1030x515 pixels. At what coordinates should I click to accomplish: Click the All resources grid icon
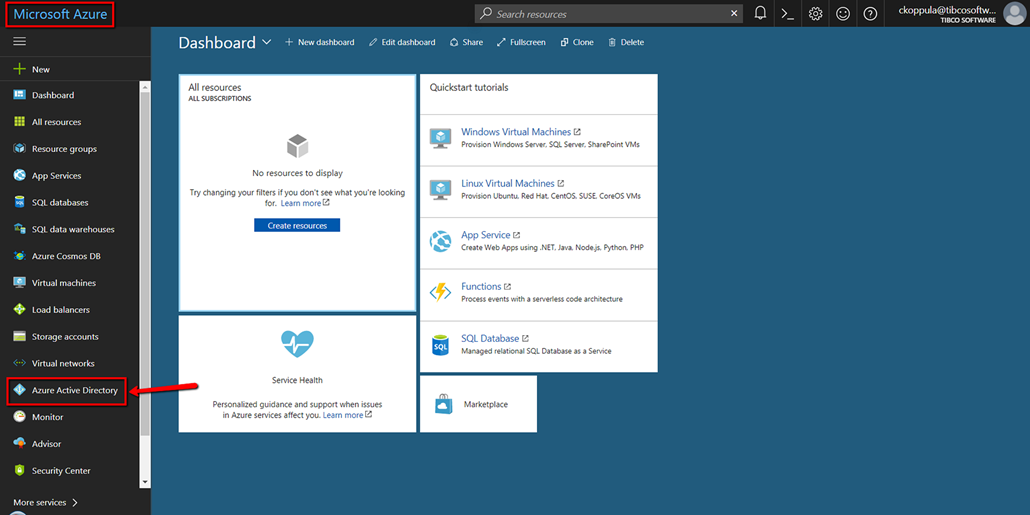20,122
